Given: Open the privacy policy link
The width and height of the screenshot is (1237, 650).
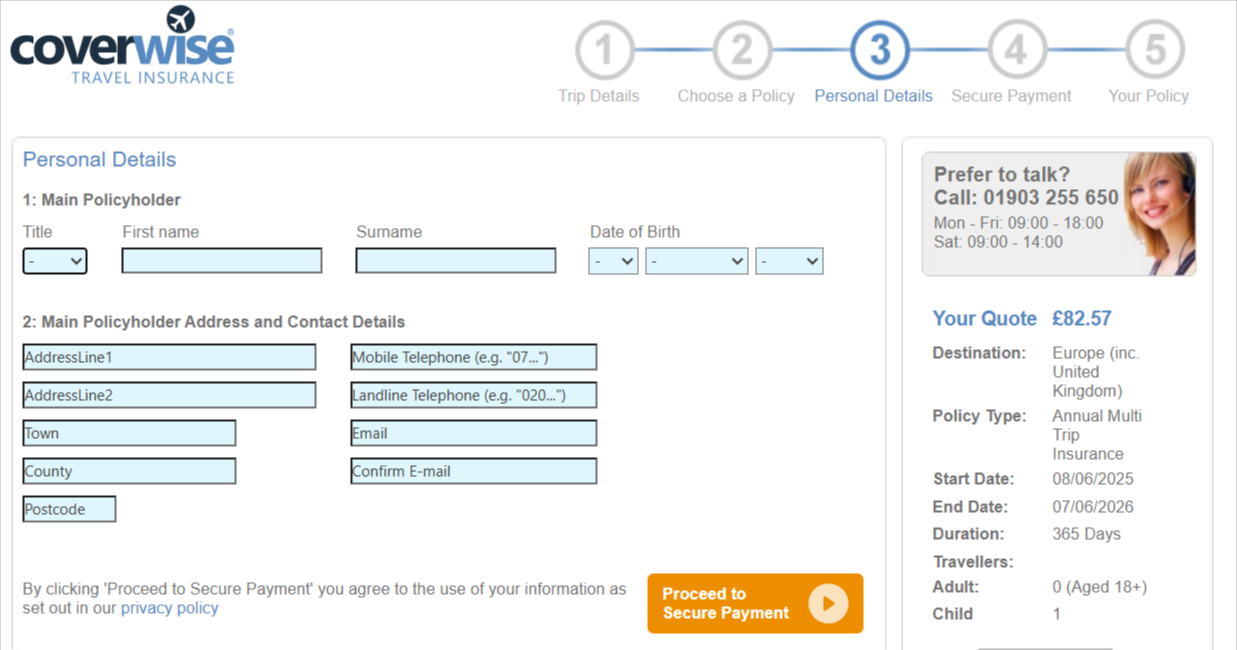Looking at the screenshot, I should pyautogui.click(x=169, y=608).
